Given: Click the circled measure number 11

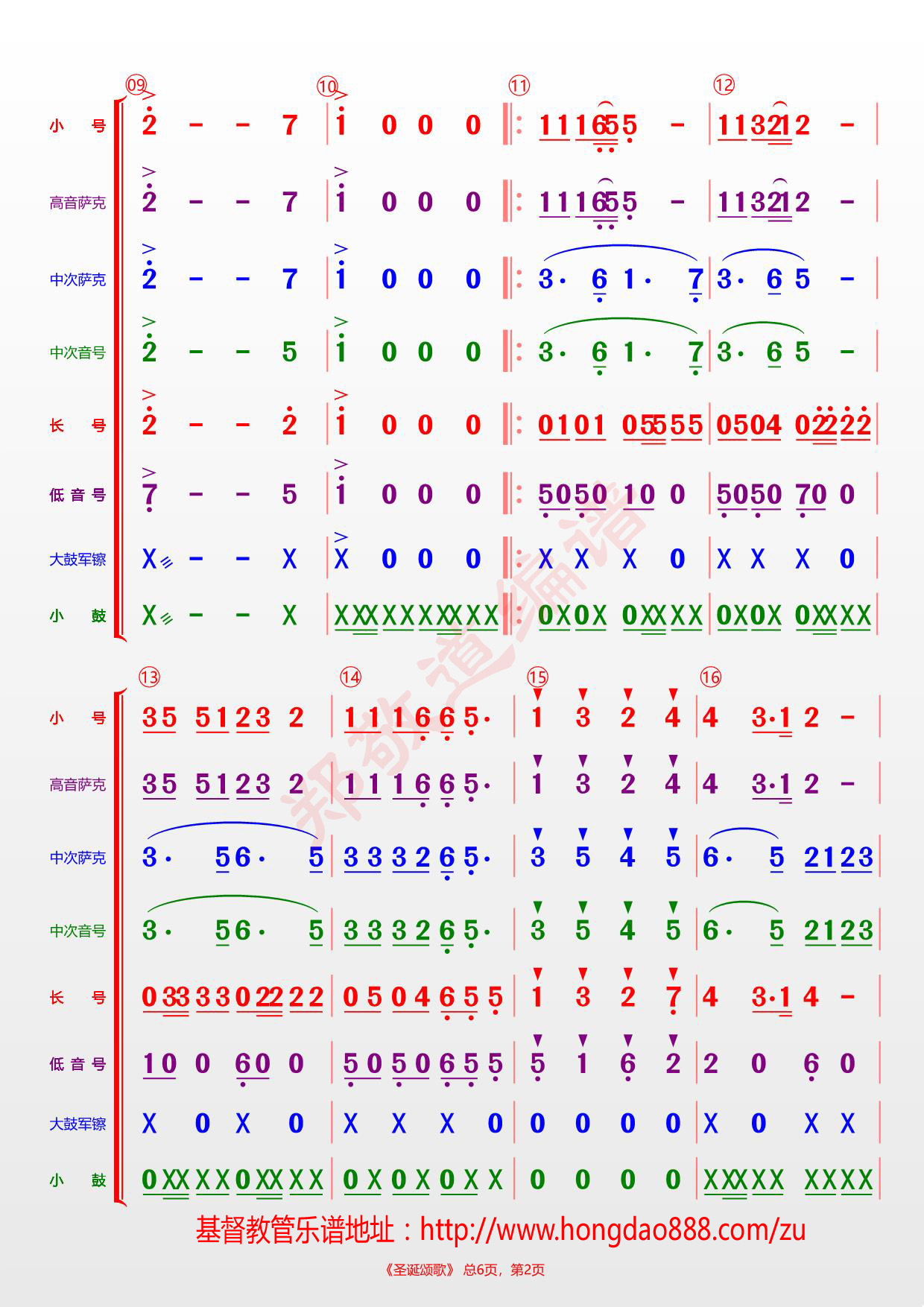Looking at the screenshot, I should (519, 86).
